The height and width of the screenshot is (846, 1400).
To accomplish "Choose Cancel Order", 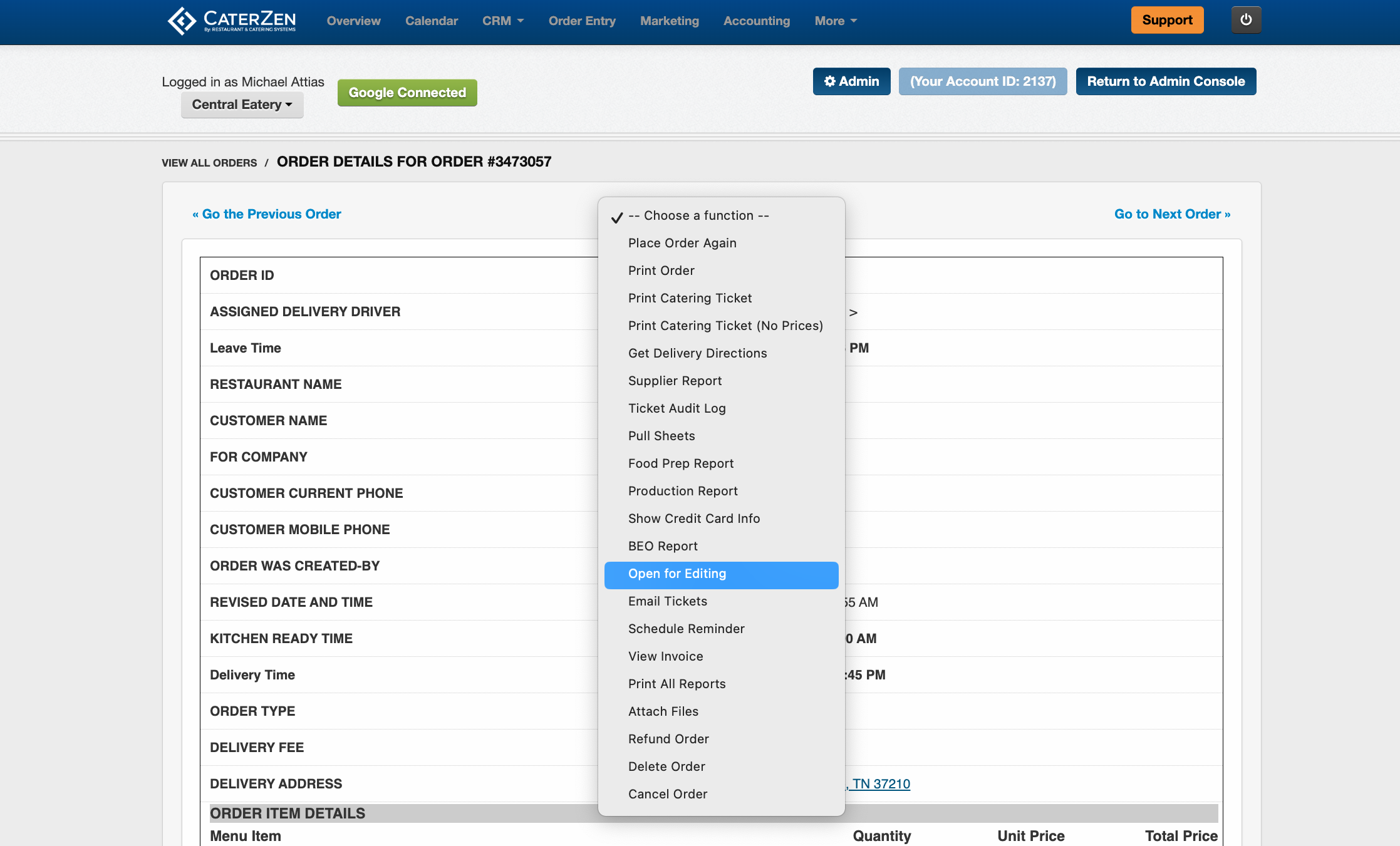I will point(721,794).
